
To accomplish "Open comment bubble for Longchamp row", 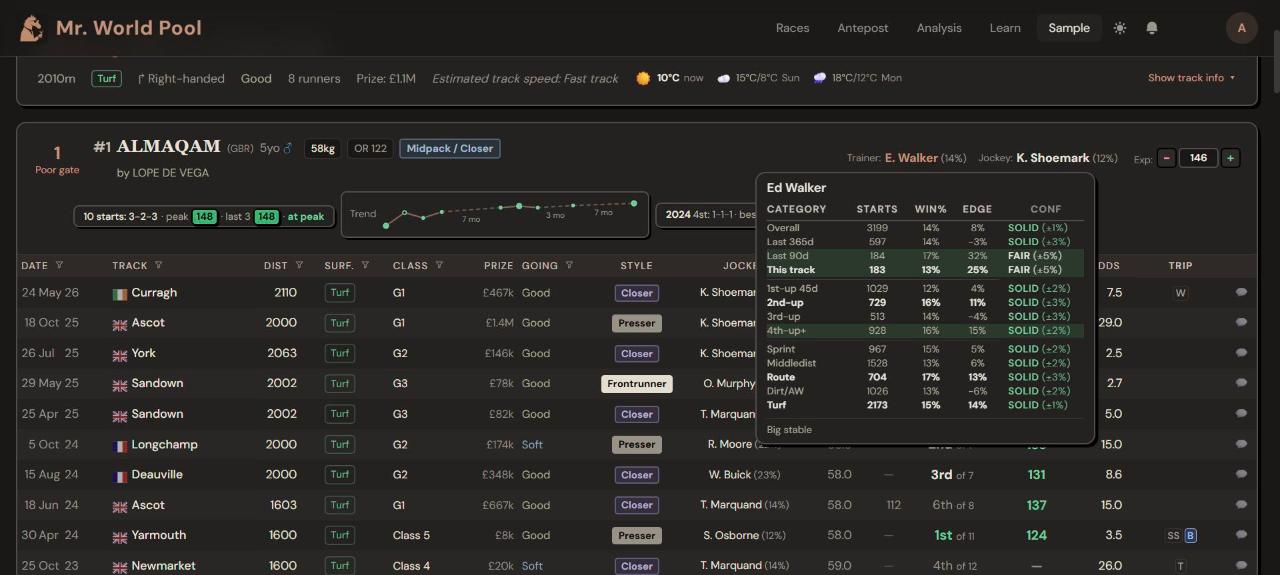I will pyautogui.click(x=1241, y=444).
